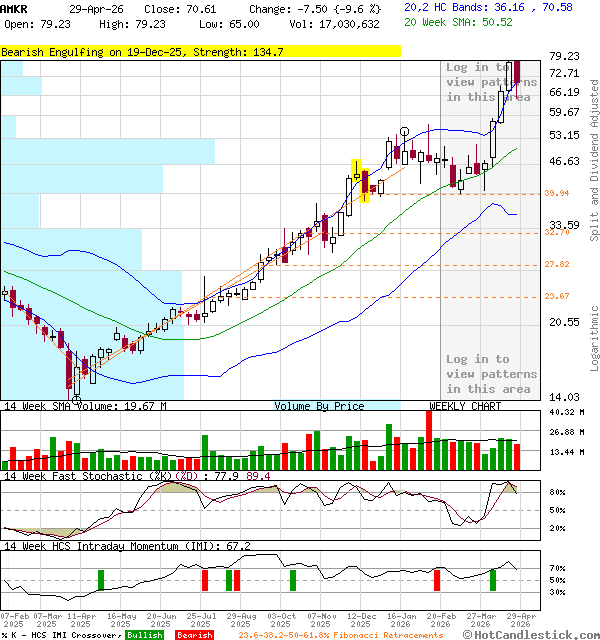Click the last red IMI crossover bar
Image resolution: width=600 pixels, height=640 pixels.
tap(436, 580)
